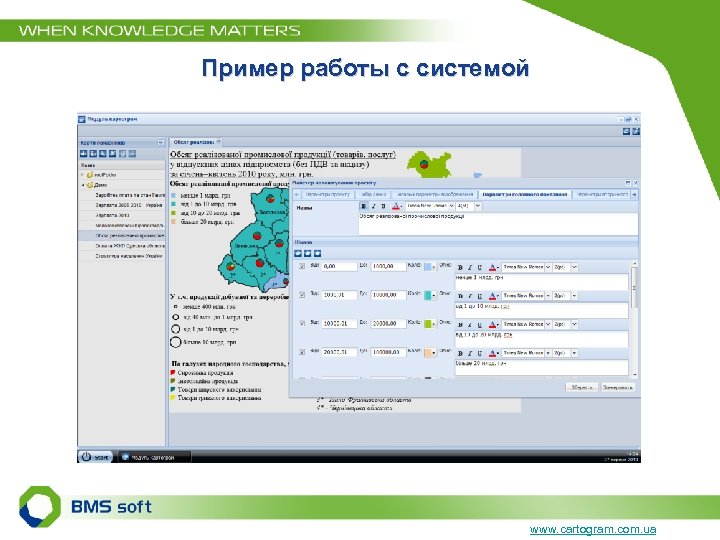Click fourth icon in left panel toolbar
This screenshot has width=720, height=540.
112,154
